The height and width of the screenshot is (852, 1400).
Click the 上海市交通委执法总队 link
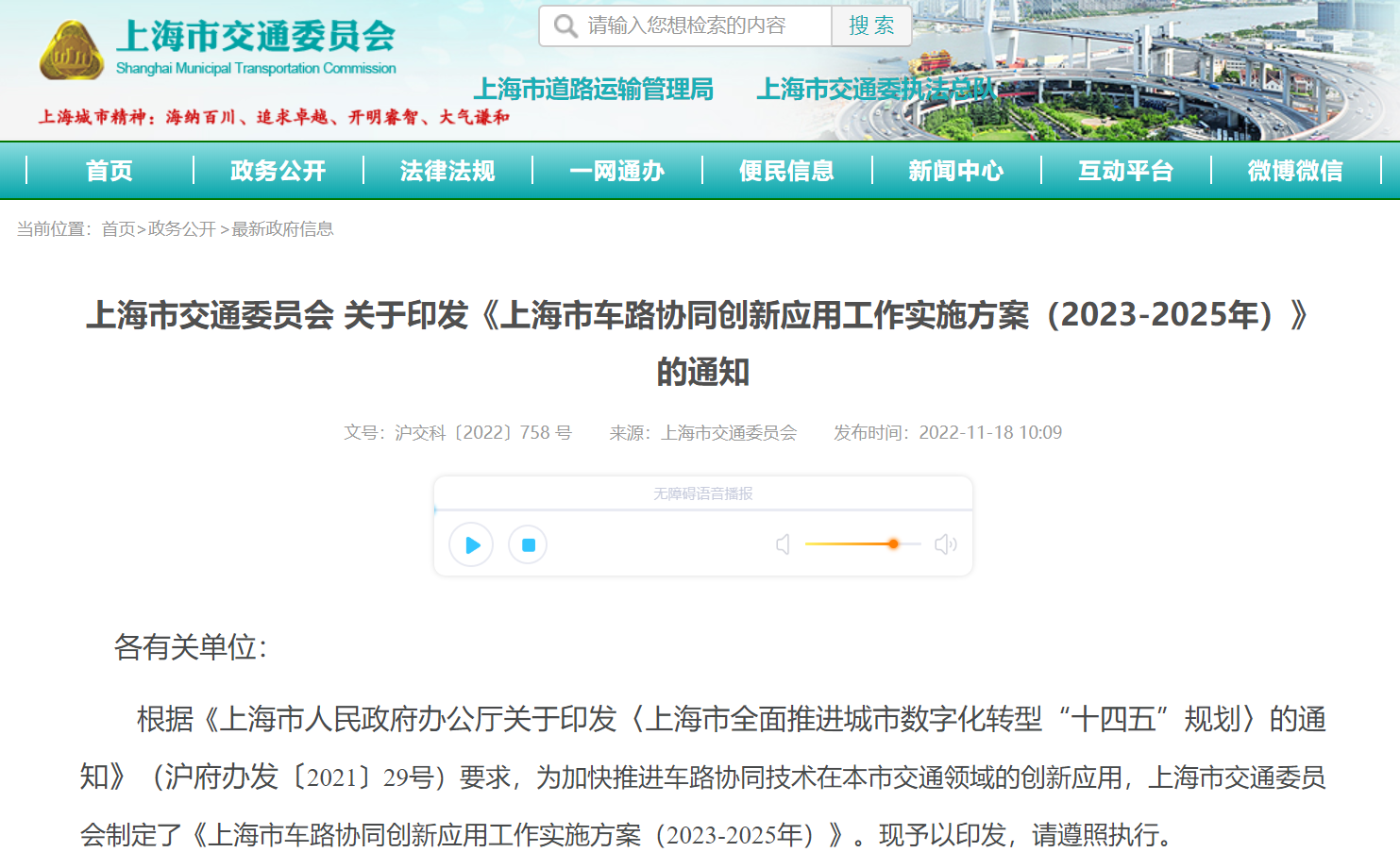click(875, 90)
